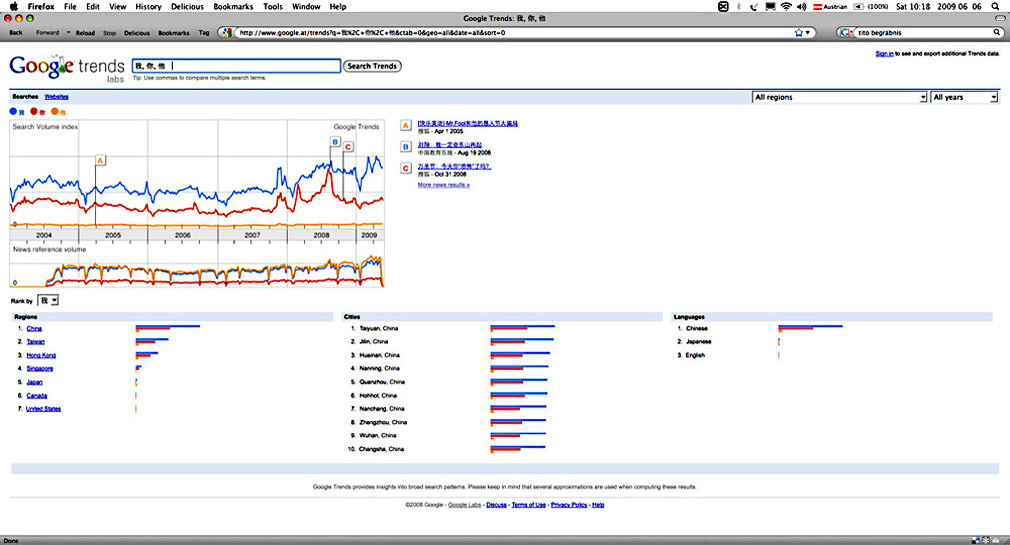Open the Apple menu
Screen dimensions: 1010x545
[x=14, y=6]
